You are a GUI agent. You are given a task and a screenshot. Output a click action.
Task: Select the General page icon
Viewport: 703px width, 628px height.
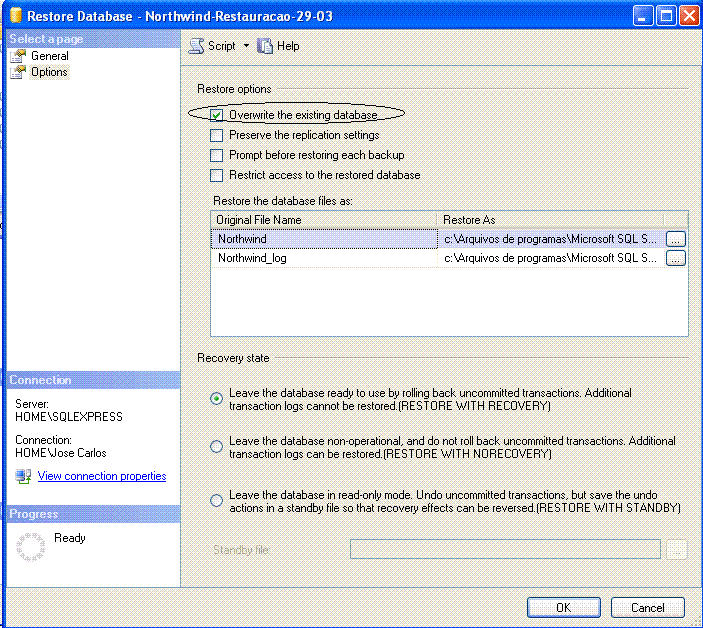click(x=17, y=56)
